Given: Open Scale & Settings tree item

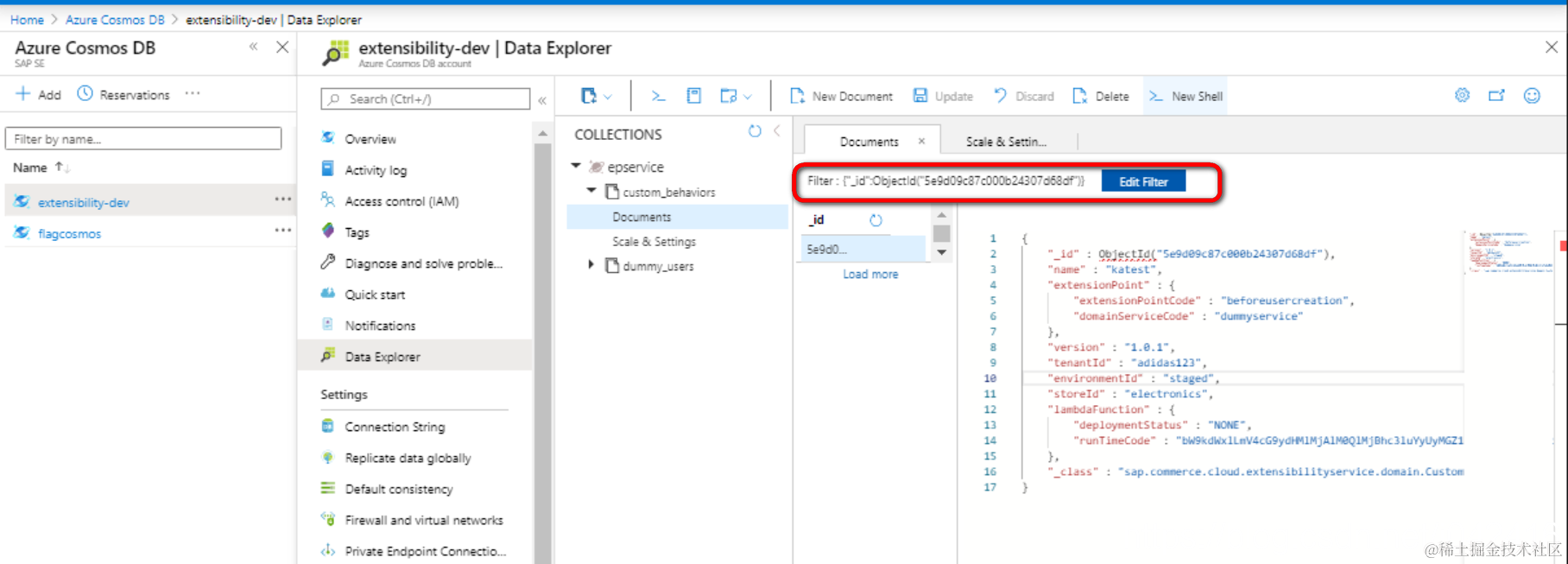Looking at the screenshot, I should (654, 242).
